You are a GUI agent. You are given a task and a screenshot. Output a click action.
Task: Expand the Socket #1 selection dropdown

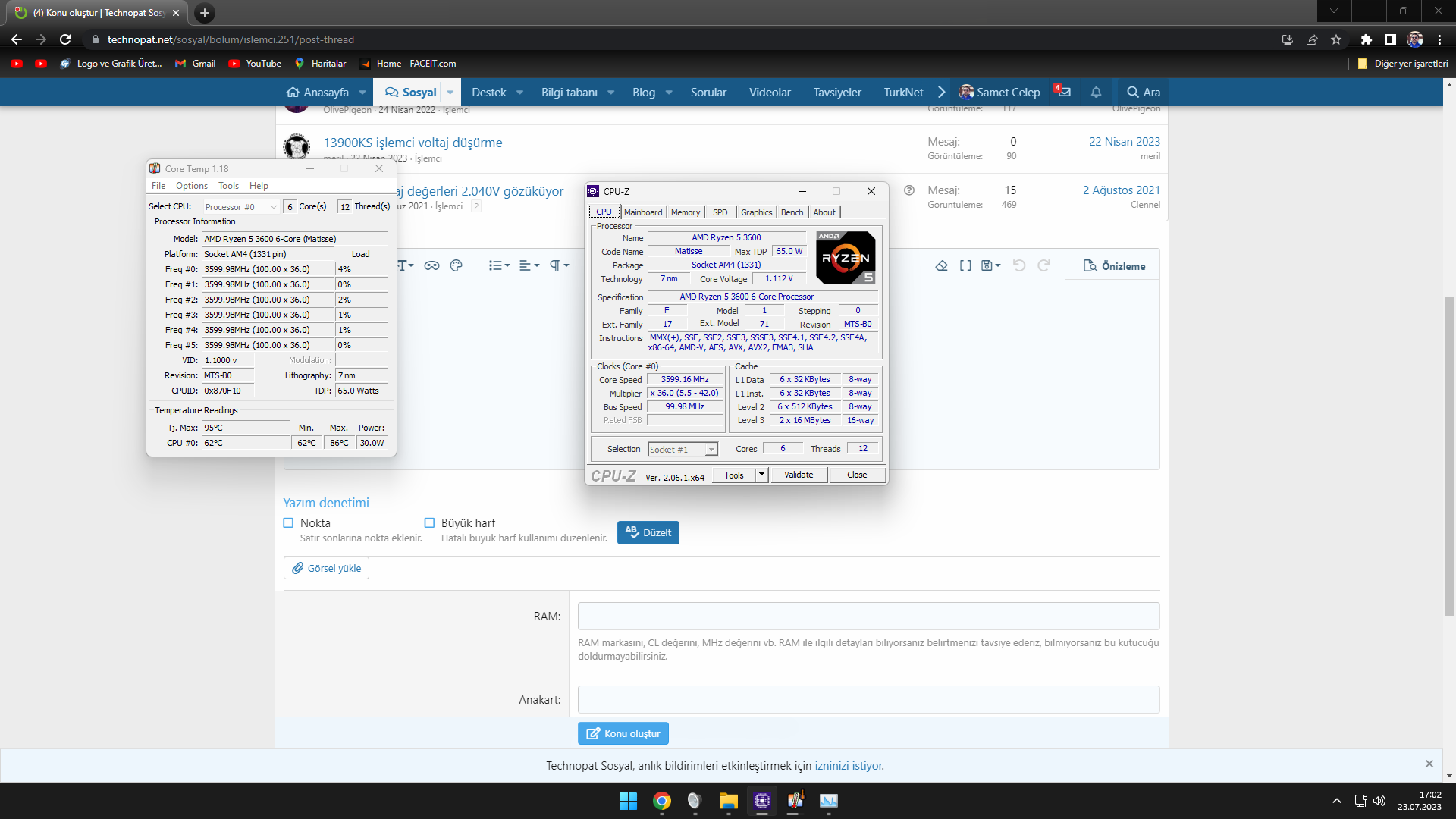(x=711, y=450)
